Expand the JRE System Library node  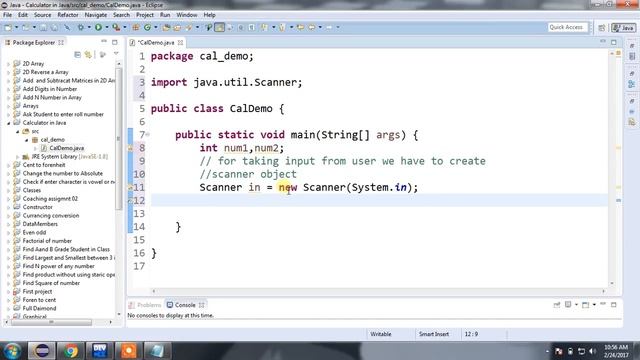(17, 157)
